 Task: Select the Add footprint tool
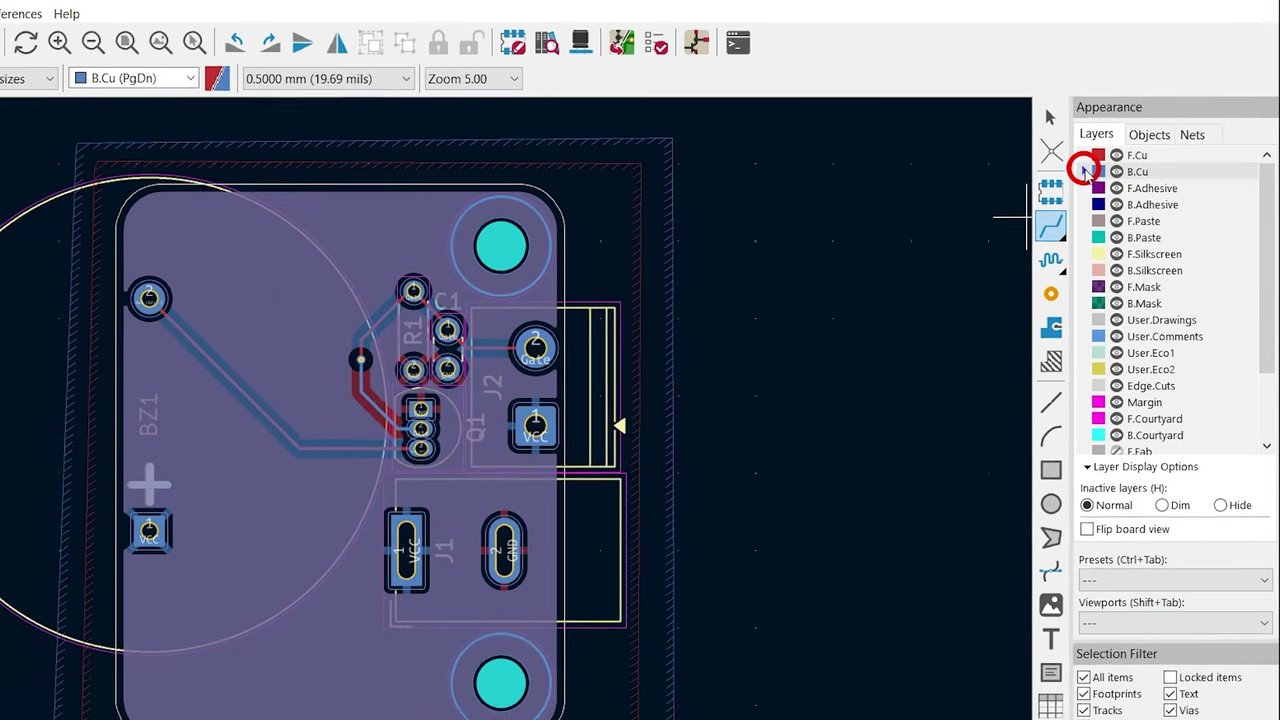(x=1051, y=190)
